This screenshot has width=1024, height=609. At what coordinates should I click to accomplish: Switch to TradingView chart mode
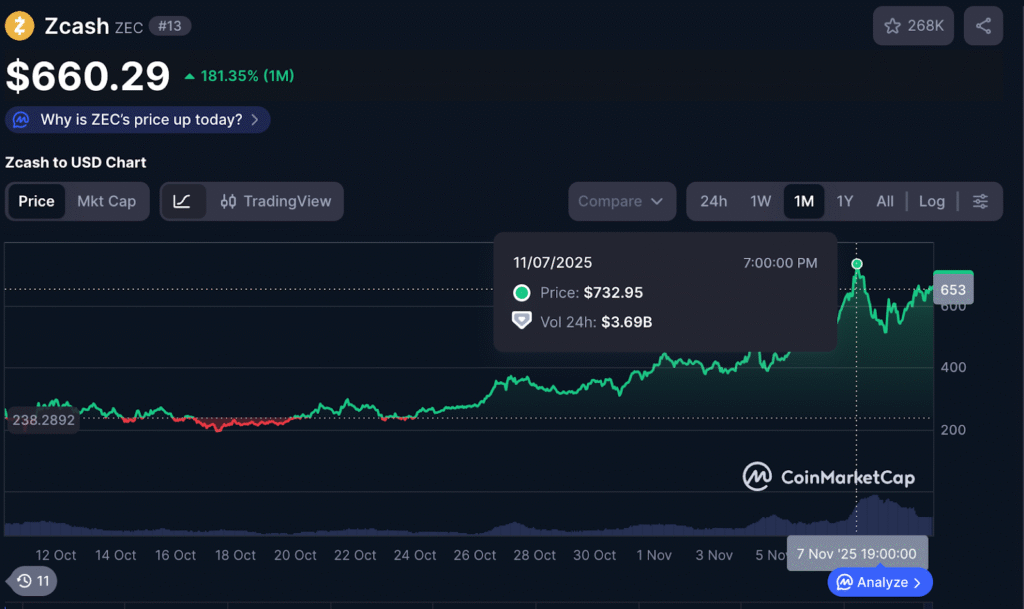click(x=275, y=201)
